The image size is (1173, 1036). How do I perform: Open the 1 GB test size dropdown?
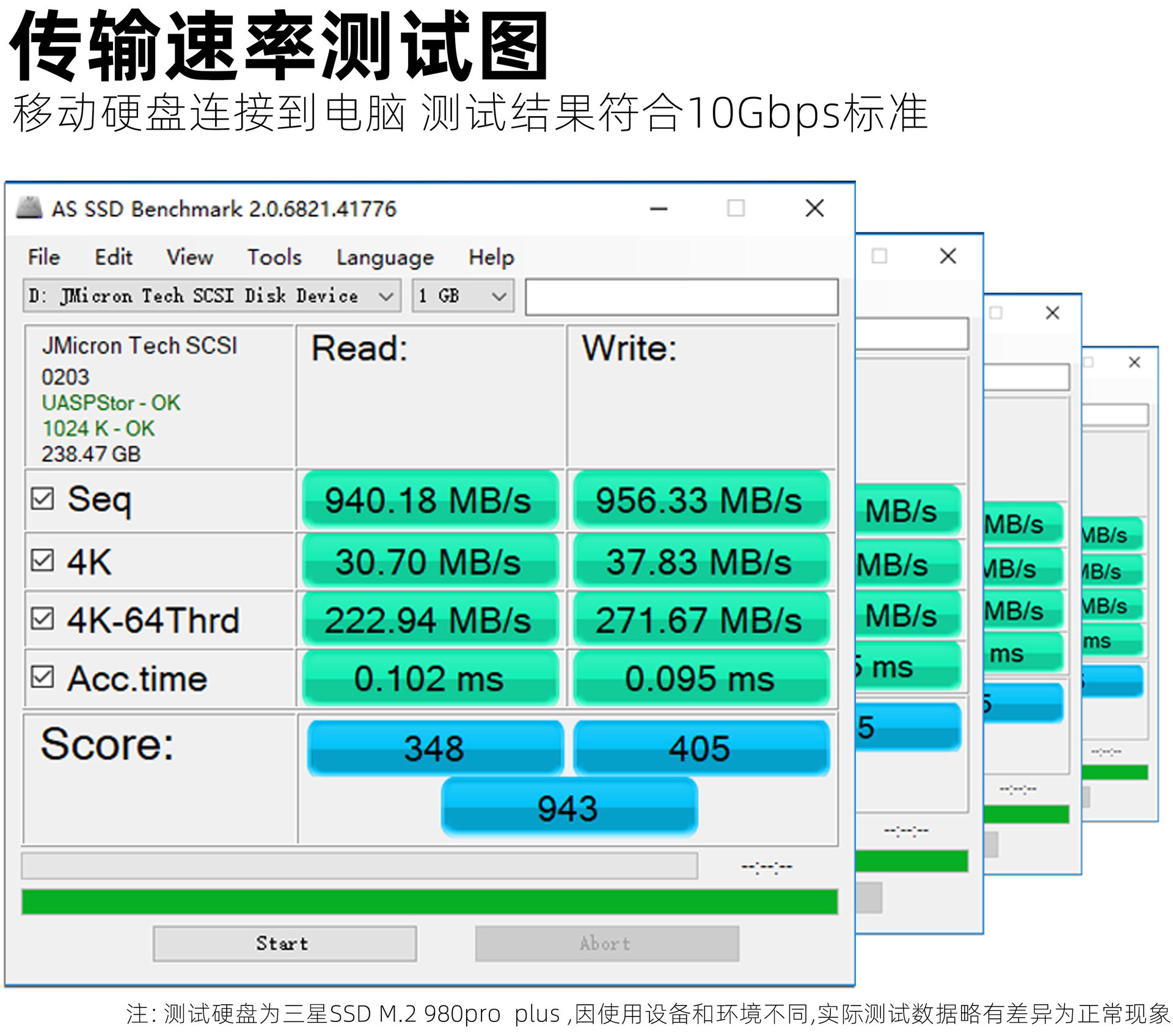(499, 296)
